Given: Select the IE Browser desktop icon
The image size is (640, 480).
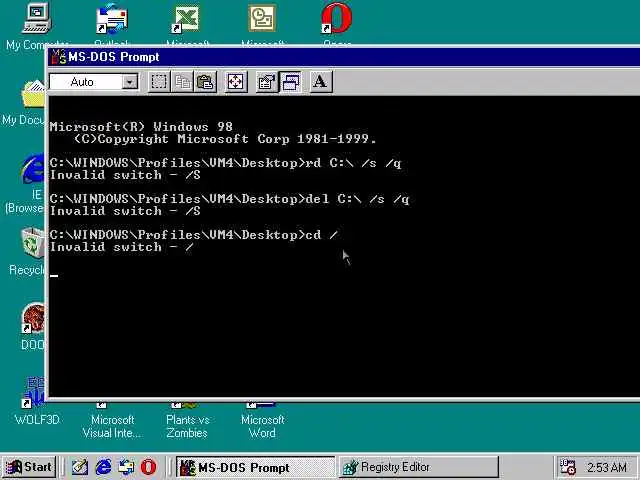Looking at the screenshot, I should point(25,184).
